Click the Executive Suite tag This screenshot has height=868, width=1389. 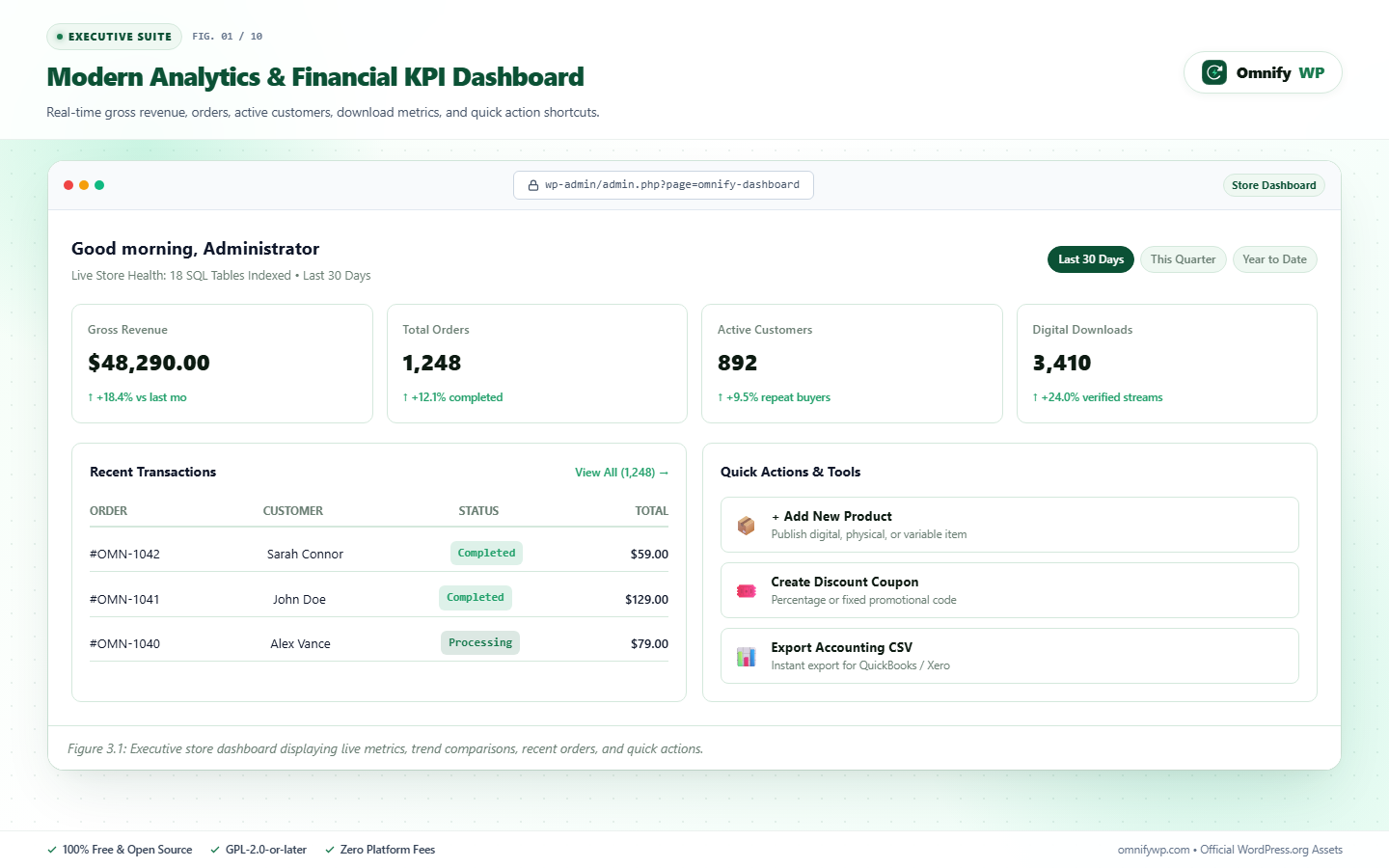[x=114, y=37]
